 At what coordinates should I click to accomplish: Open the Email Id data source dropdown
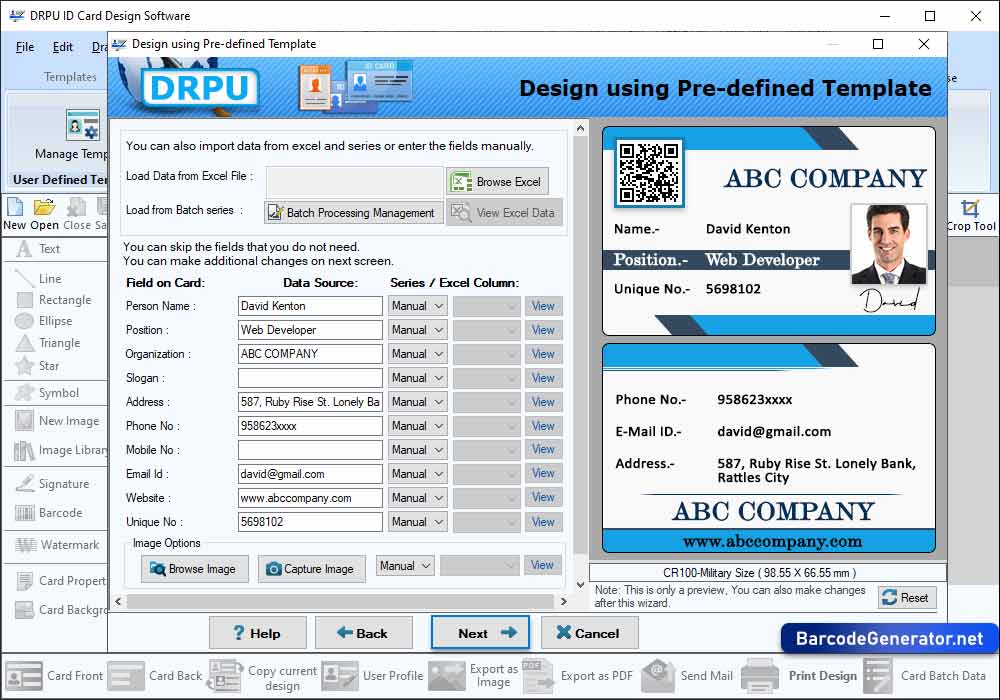pyautogui.click(x=418, y=474)
